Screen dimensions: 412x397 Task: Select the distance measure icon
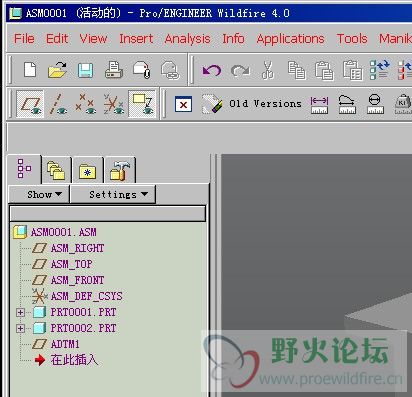pos(319,104)
